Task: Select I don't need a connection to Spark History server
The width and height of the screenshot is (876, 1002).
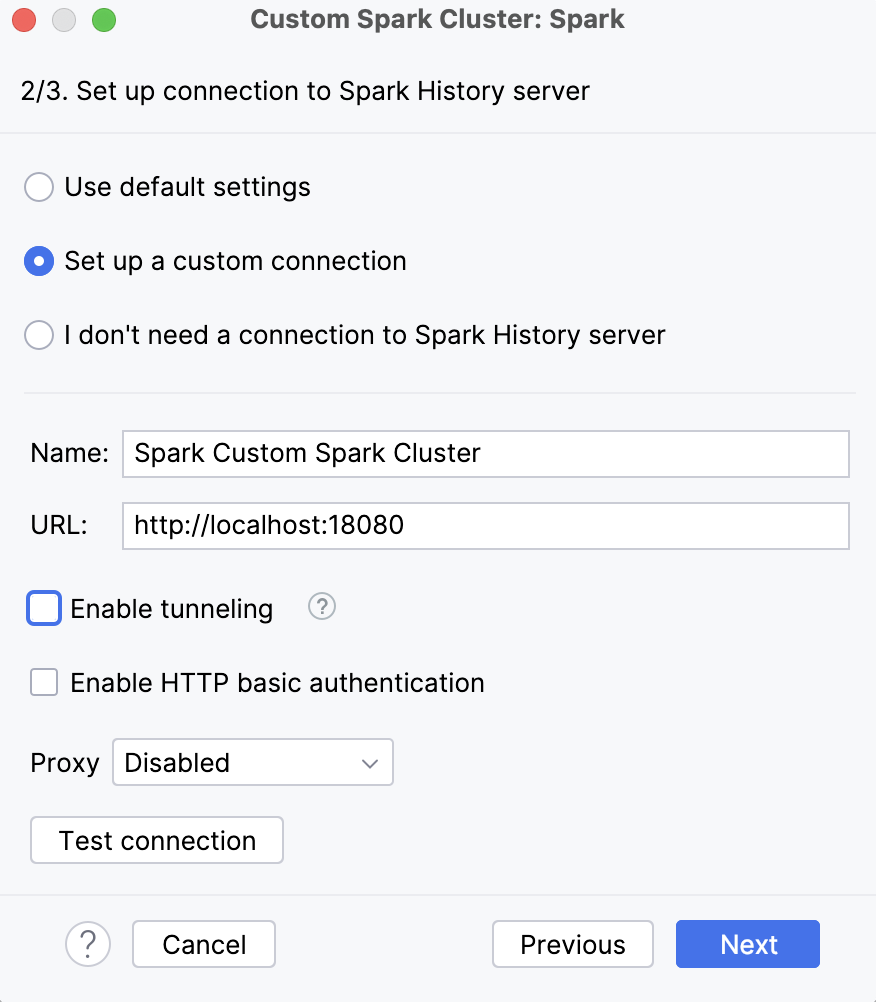Action: 38,335
